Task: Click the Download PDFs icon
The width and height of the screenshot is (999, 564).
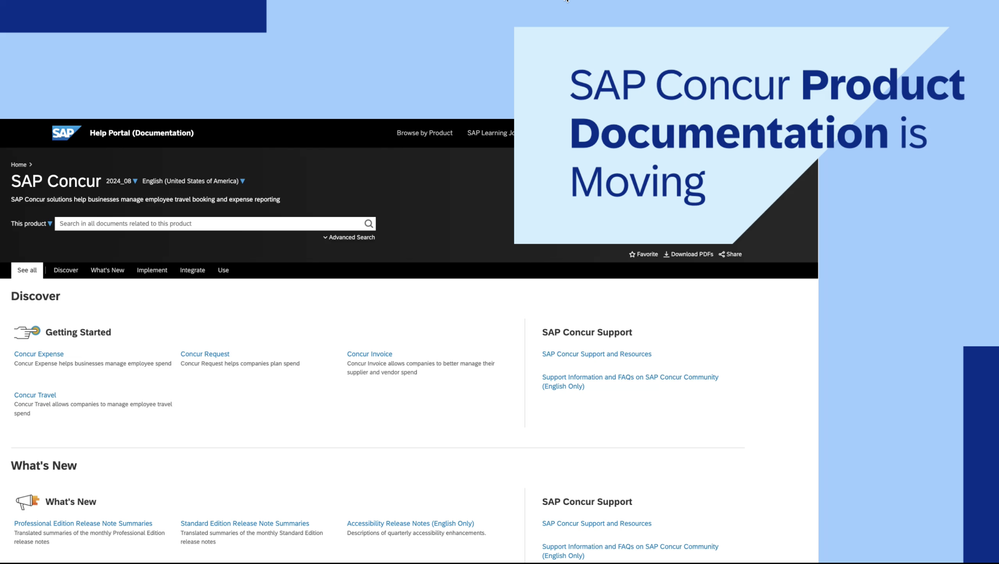Action: point(666,254)
